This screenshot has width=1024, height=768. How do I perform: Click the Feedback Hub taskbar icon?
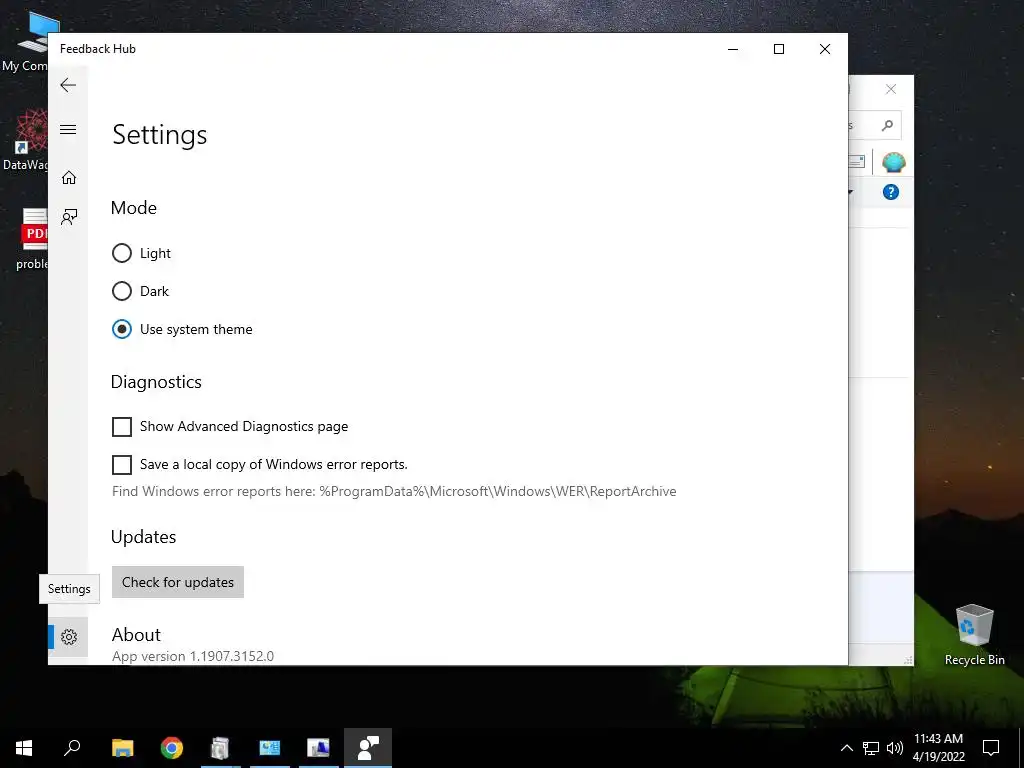[x=368, y=748]
